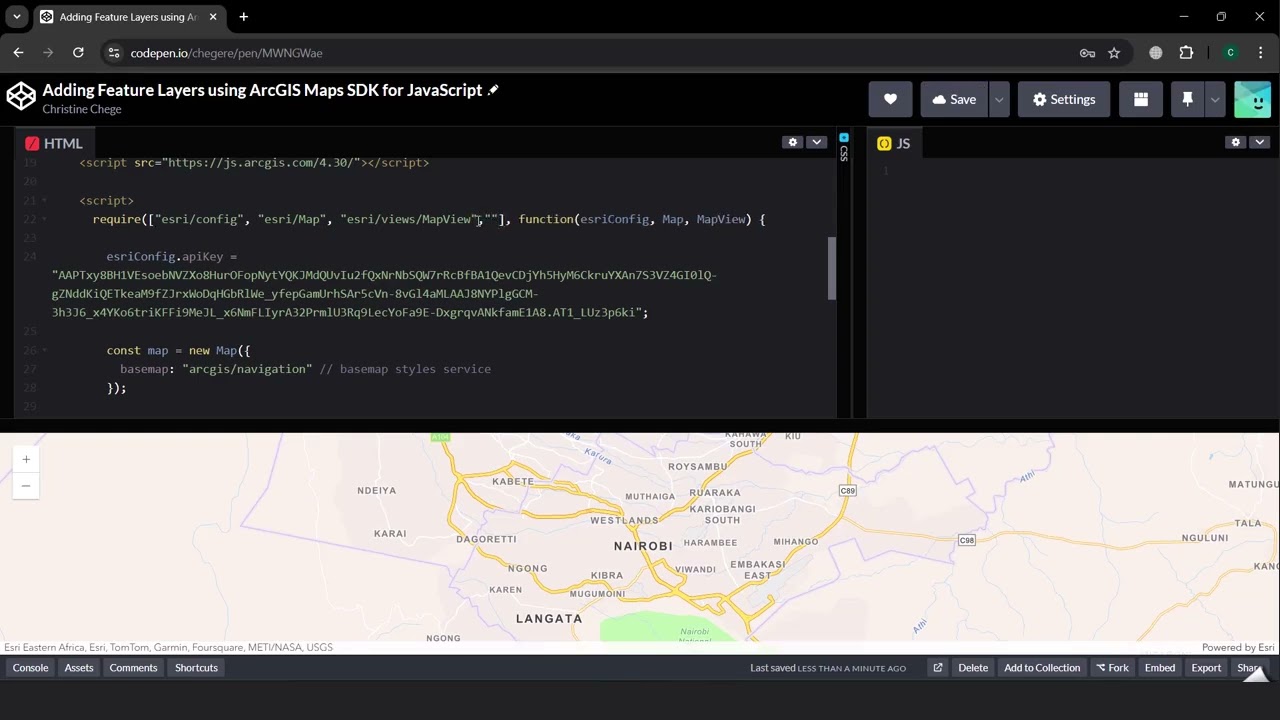
Task: Change editor layout view
Action: 1140,99
